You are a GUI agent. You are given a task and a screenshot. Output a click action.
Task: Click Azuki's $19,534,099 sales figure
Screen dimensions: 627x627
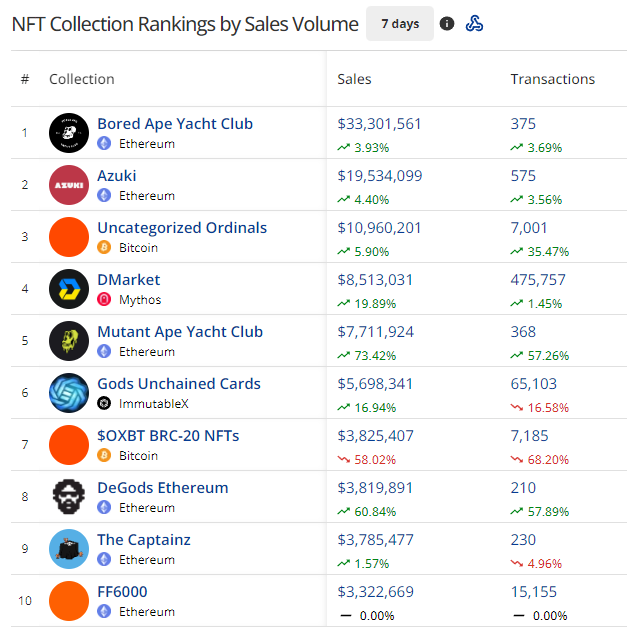[x=380, y=176]
